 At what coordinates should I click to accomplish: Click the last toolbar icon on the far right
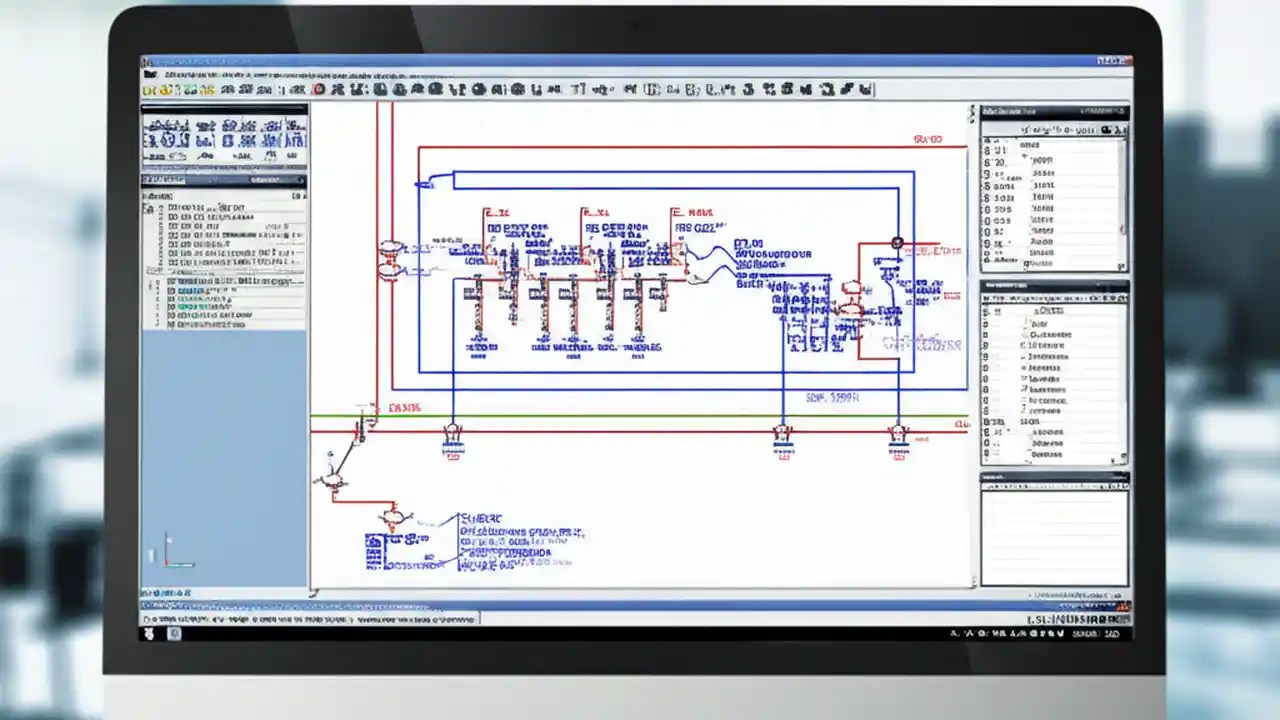(866, 89)
